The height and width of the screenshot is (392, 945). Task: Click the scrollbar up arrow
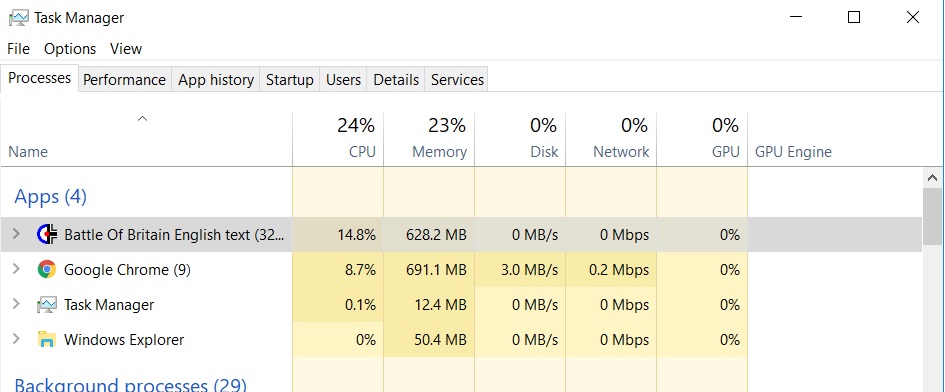pos(932,178)
